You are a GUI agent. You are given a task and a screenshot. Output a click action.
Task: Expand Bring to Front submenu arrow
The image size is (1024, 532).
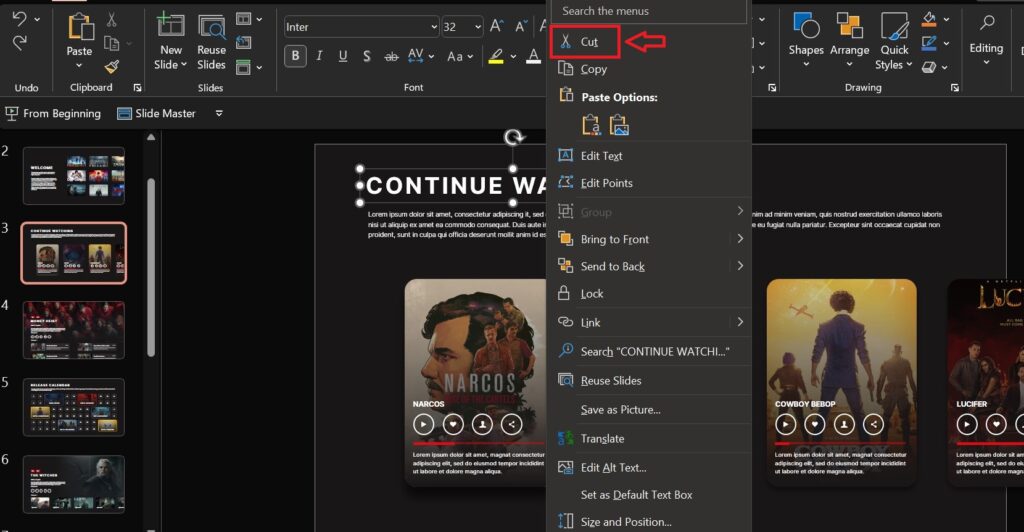[x=740, y=239]
